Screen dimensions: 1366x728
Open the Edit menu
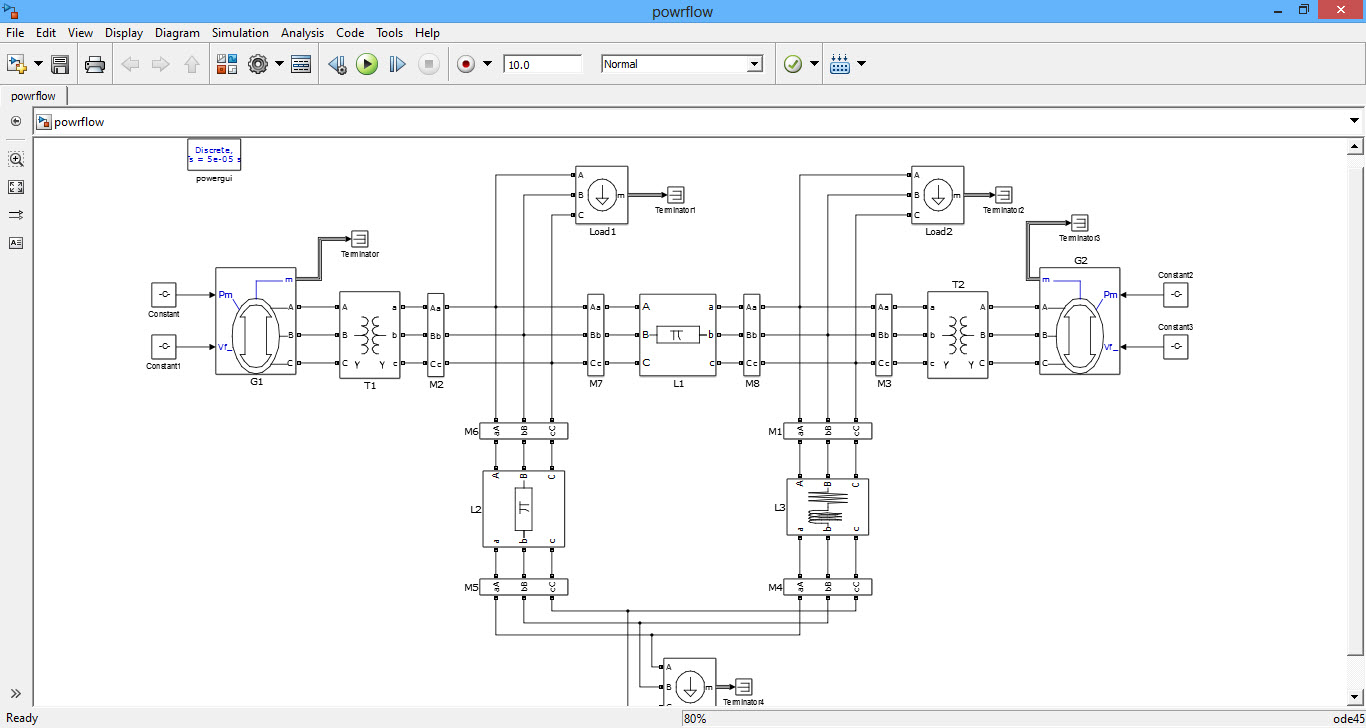(x=46, y=33)
